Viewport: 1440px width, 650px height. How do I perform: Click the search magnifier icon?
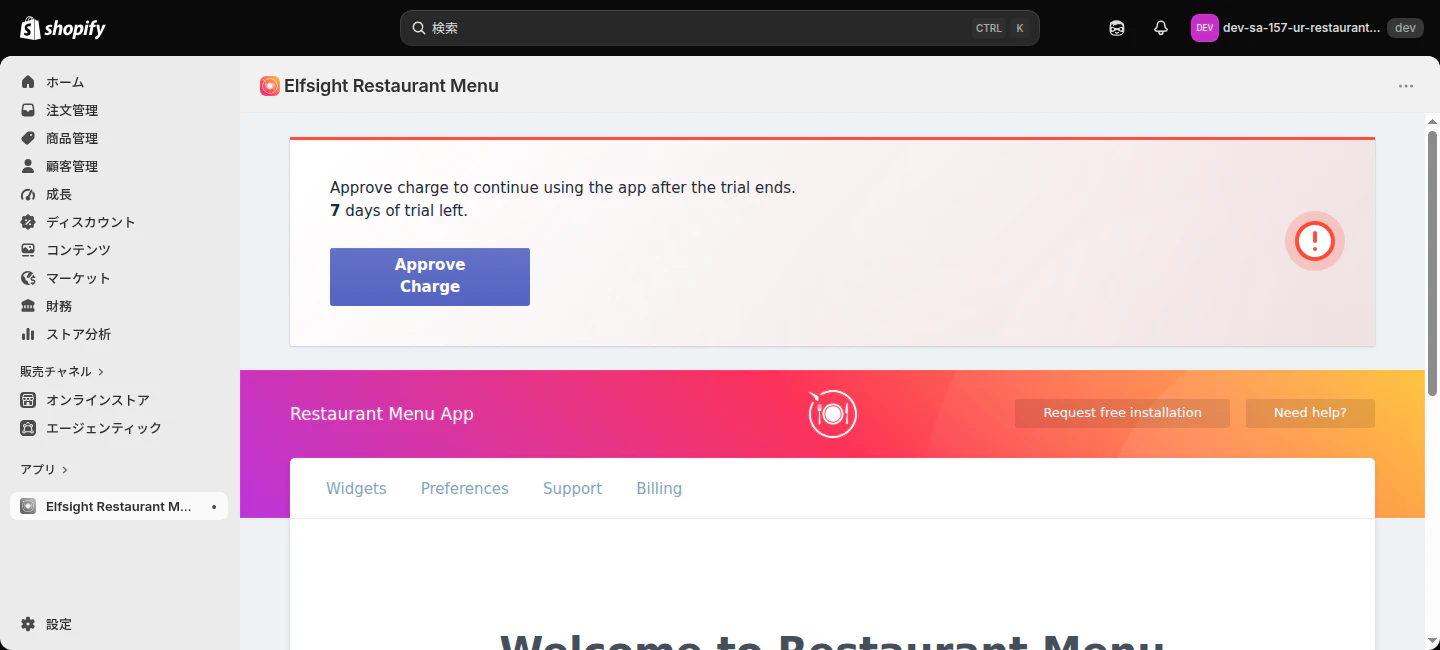click(419, 28)
